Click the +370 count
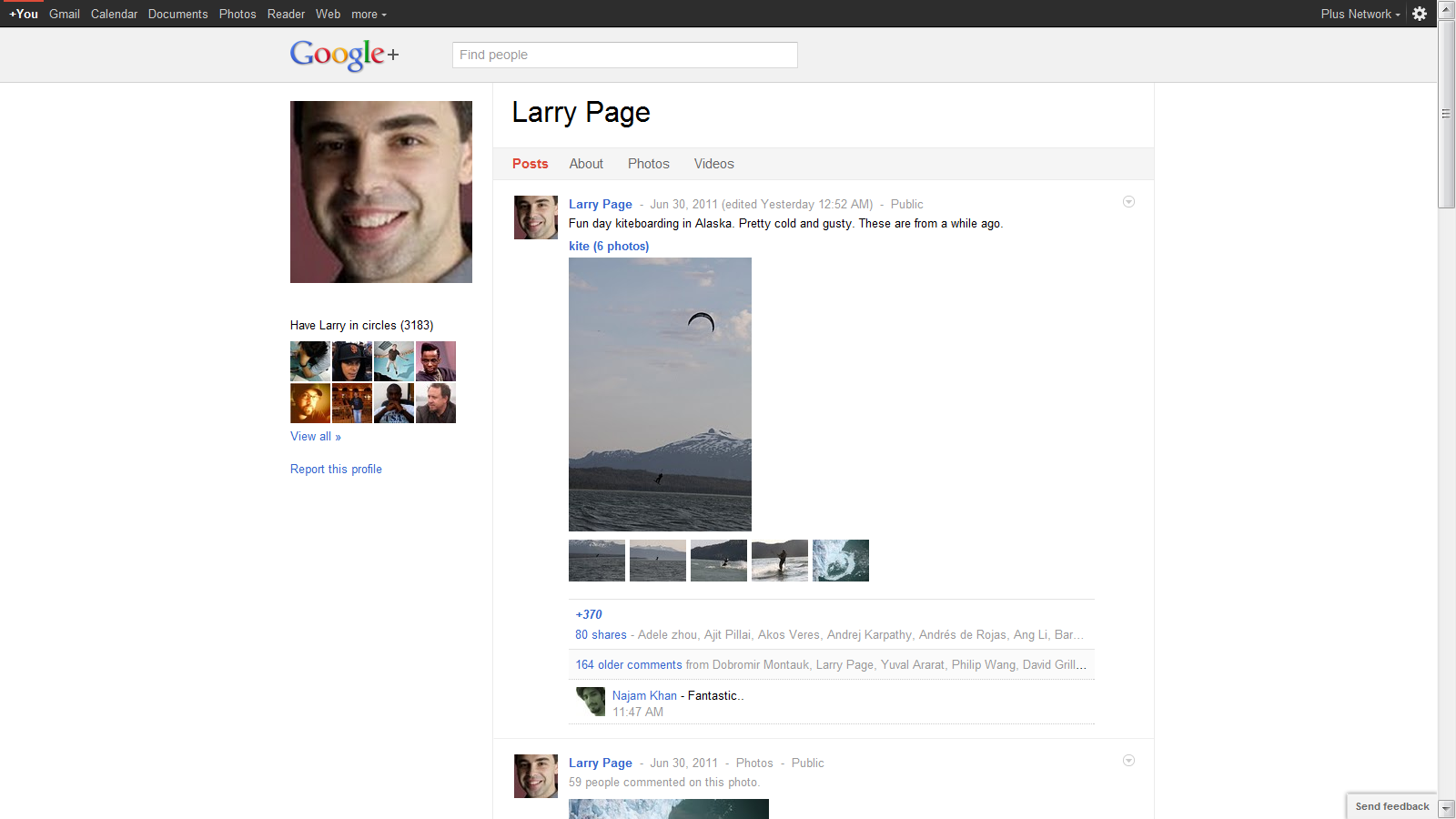The width and height of the screenshot is (1456, 819). (589, 615)
